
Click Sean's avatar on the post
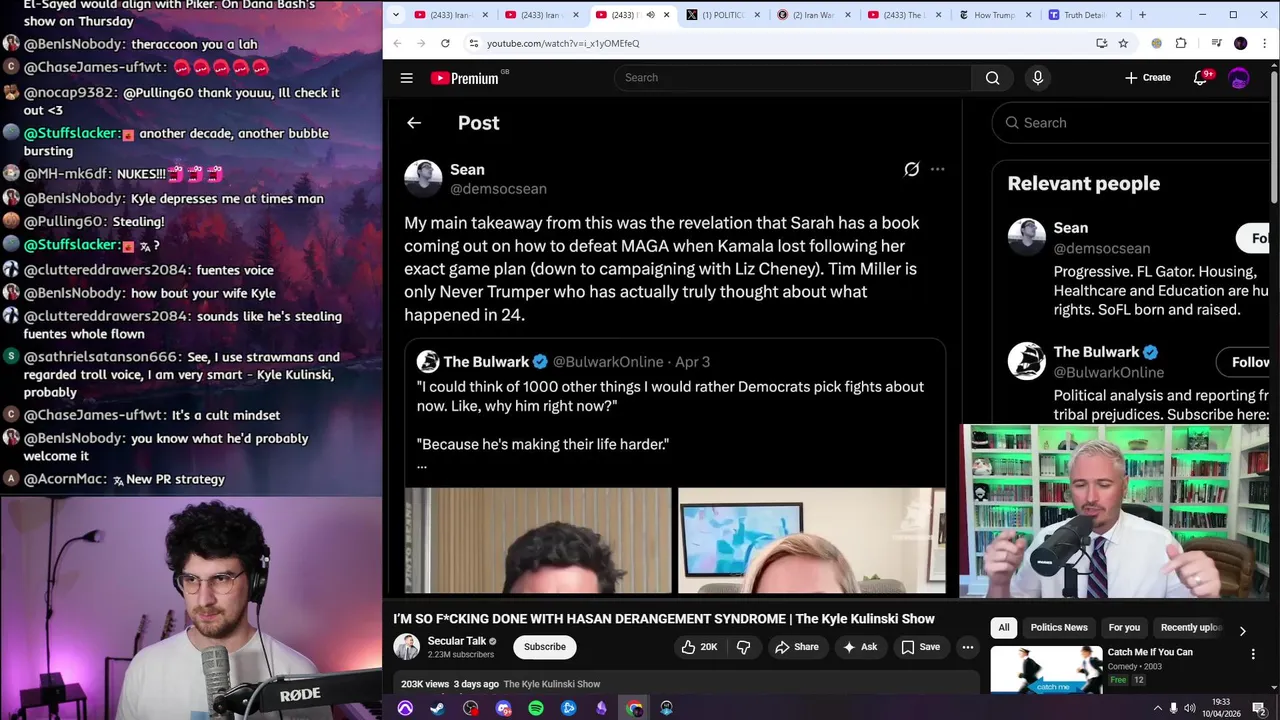[x=423, y=179]
